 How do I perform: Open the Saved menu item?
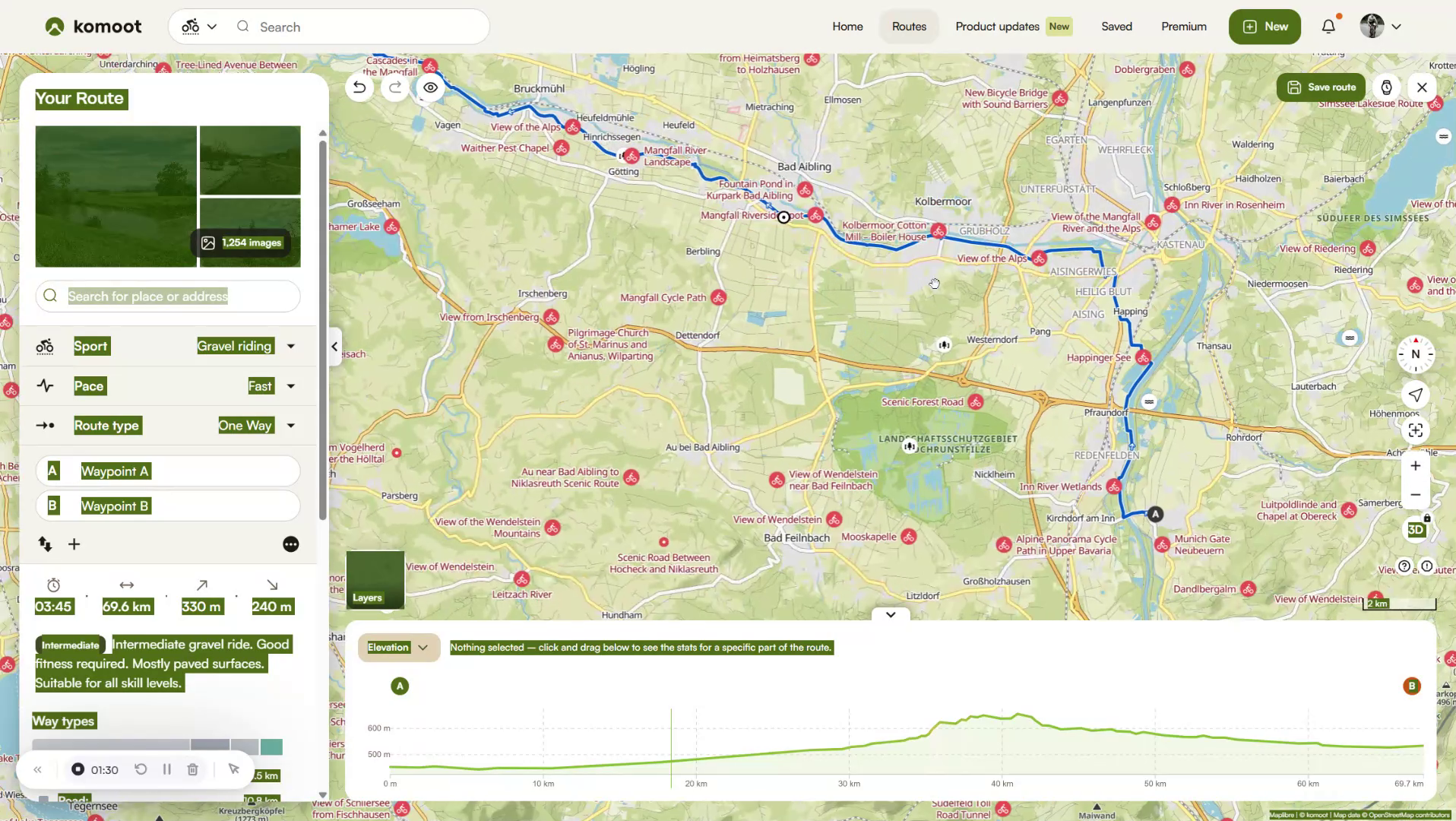click(x=1116, y=26)
